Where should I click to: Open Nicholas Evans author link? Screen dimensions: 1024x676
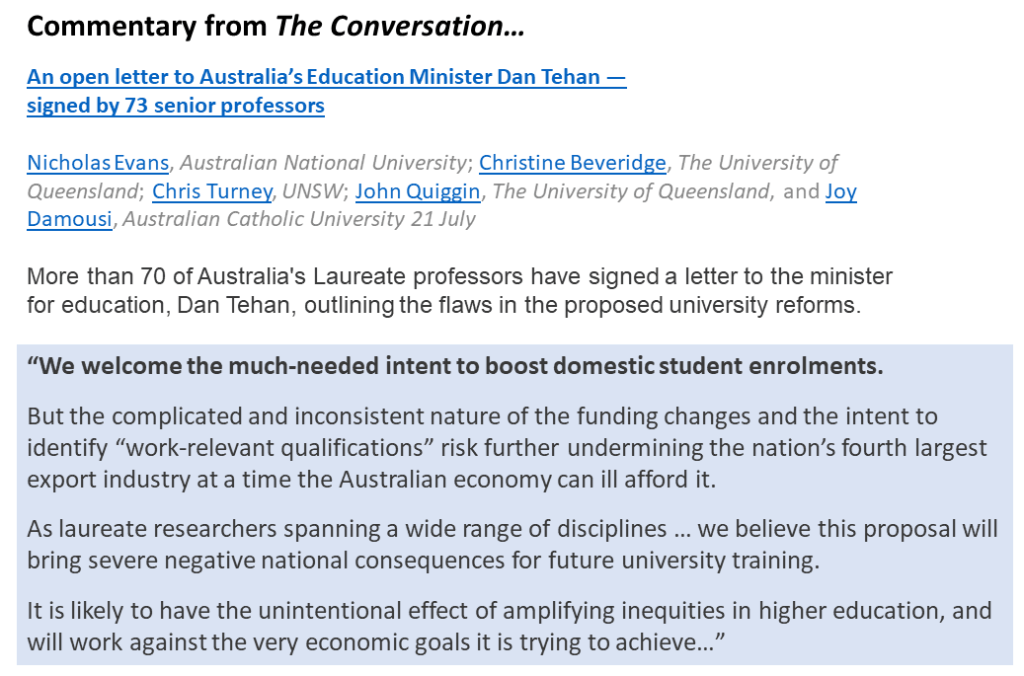98,162
